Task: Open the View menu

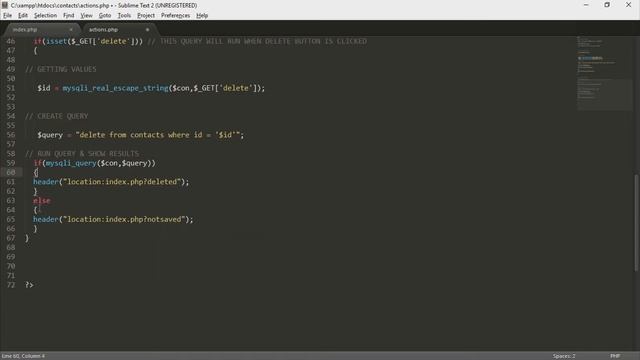Action: [86, 16]
